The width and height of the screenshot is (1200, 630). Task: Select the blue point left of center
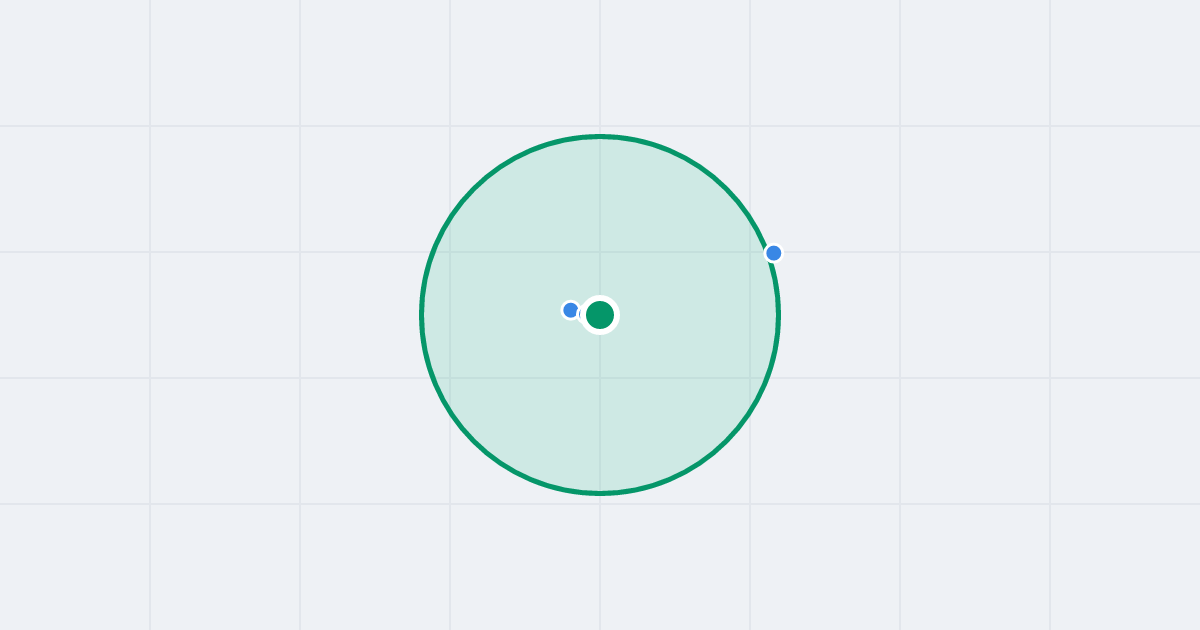pyautogui.click(x=571, y=310)
